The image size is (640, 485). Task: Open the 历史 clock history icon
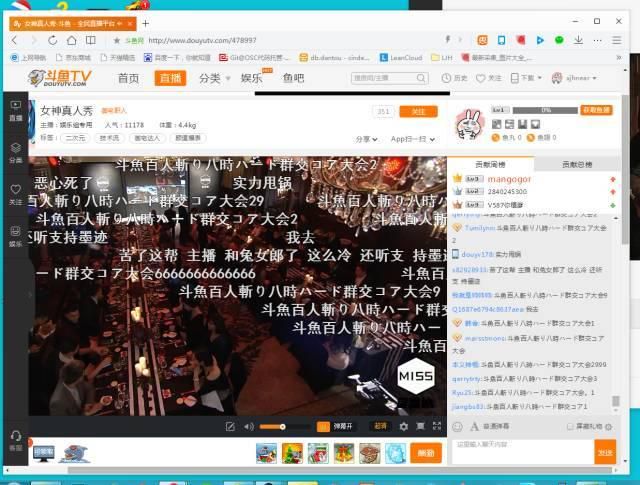pyautogui.click(x=446, y=78)
